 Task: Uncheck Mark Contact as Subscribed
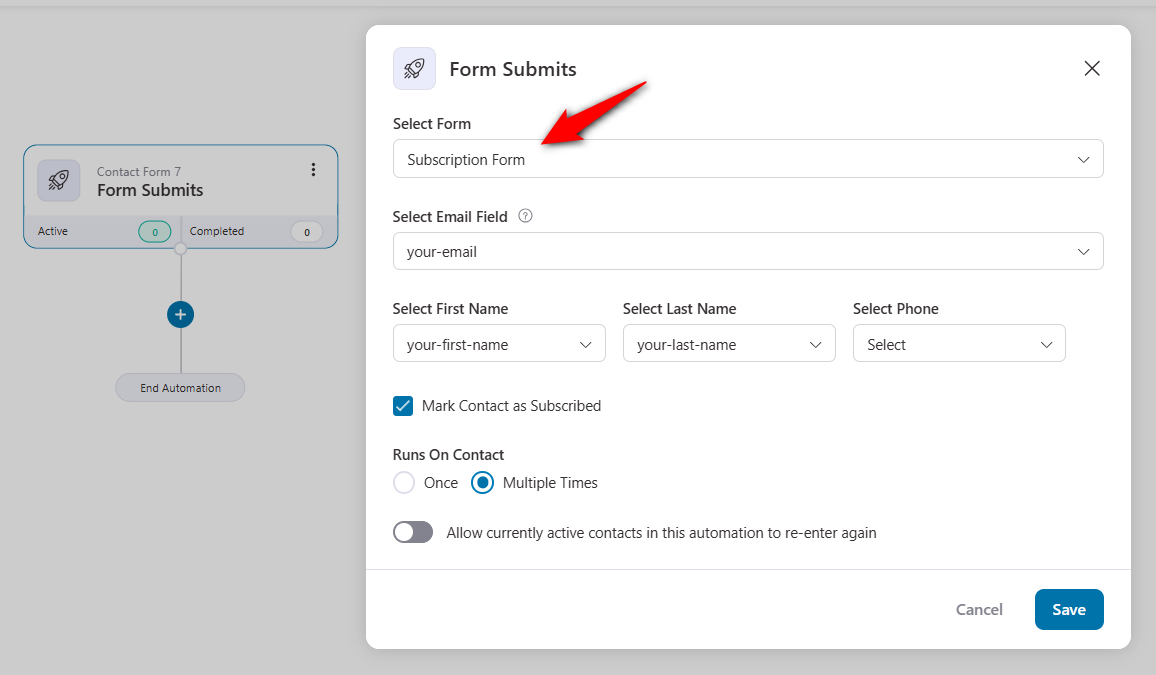pos(403,406)
